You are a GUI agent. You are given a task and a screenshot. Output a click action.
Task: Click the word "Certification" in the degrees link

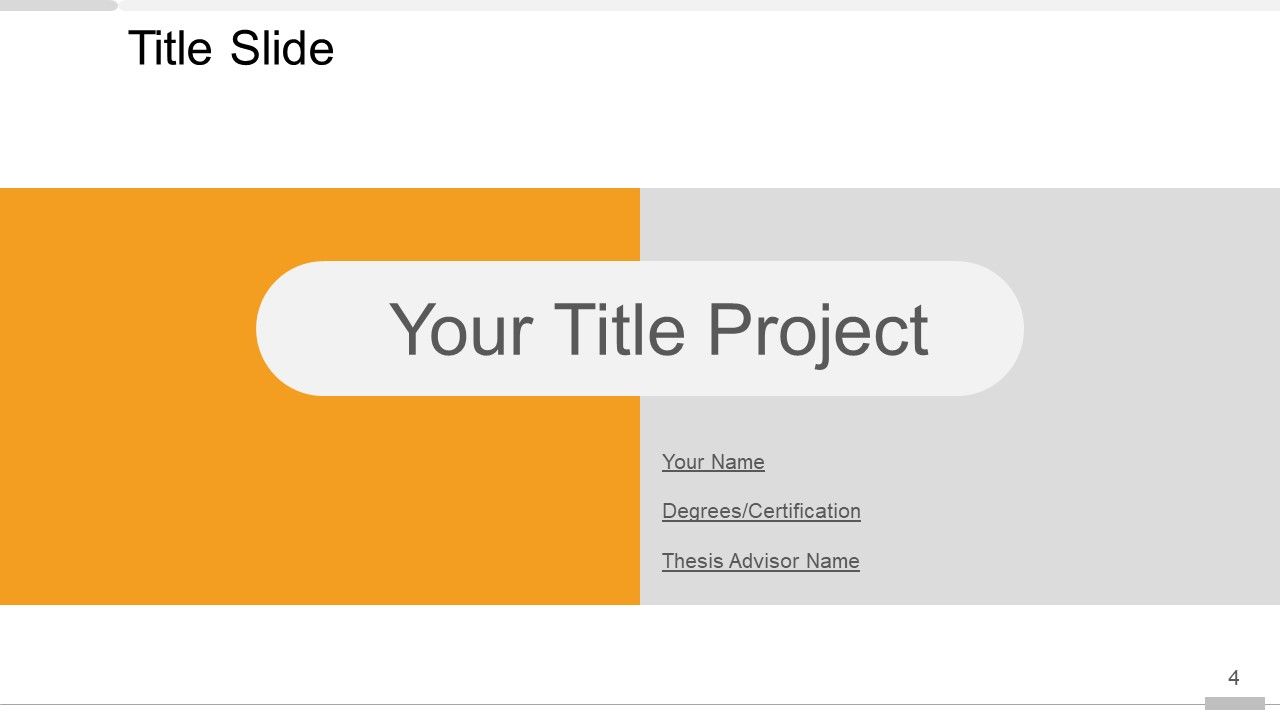[x=804, y=511]
